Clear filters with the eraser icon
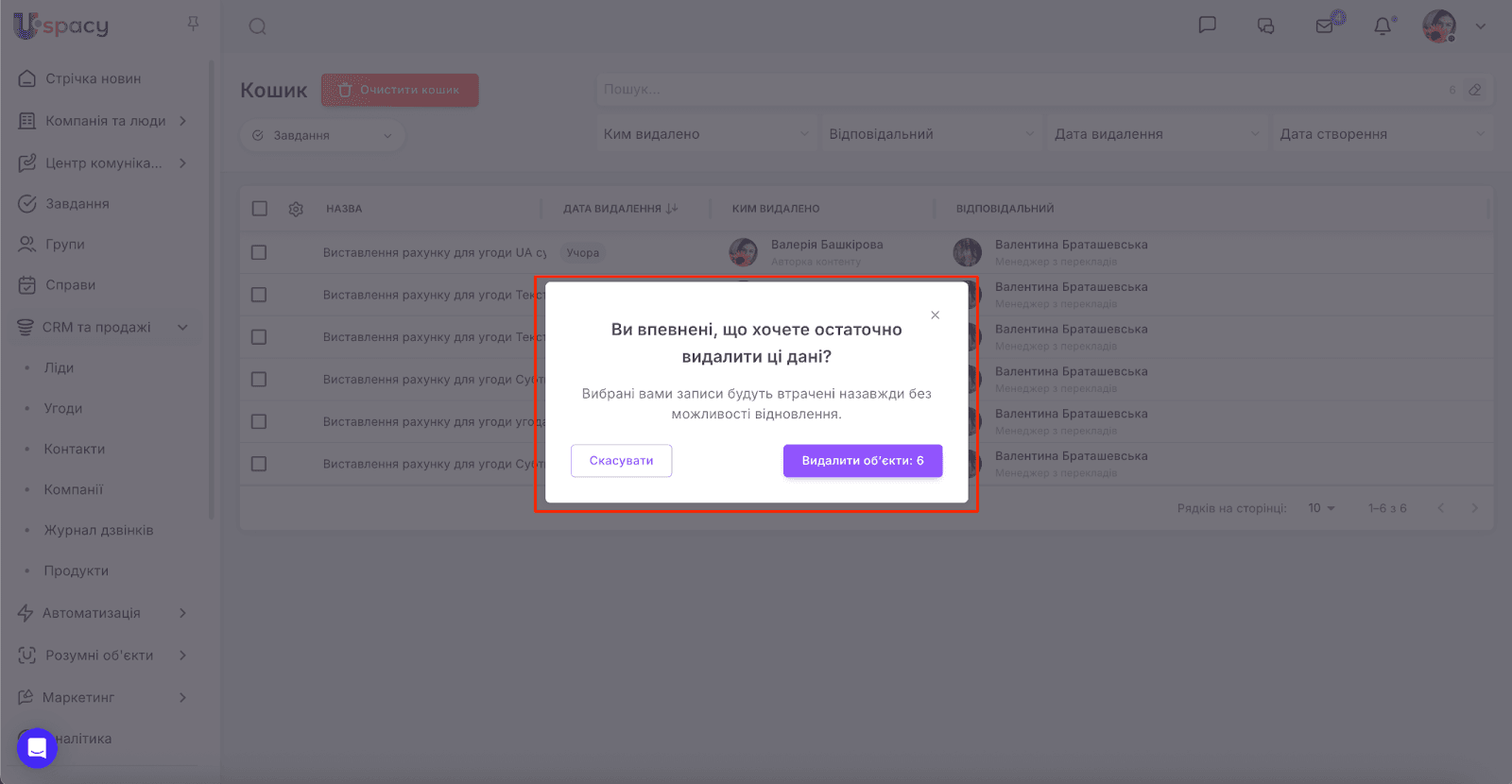This screenshot has height=784, width=1512. pos(1475,91)
